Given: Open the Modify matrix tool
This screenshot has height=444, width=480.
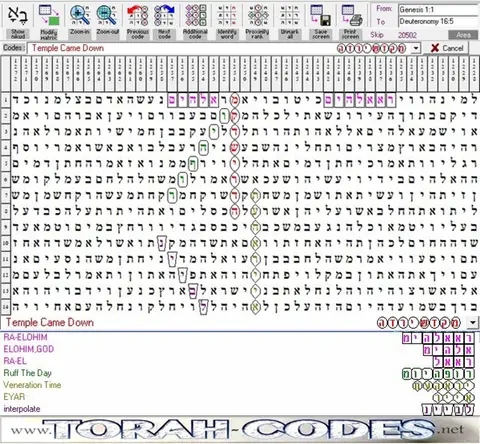Looking at the screenshot, I should (x=49, y=22).
